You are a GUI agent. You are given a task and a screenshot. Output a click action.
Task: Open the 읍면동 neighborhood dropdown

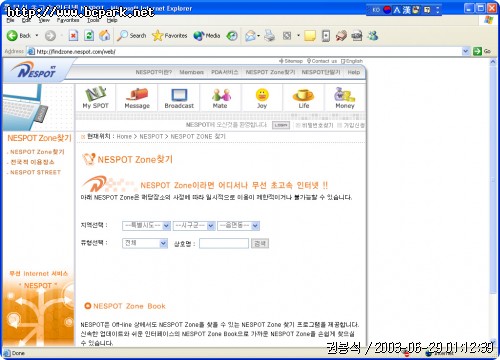click(238, 226)
